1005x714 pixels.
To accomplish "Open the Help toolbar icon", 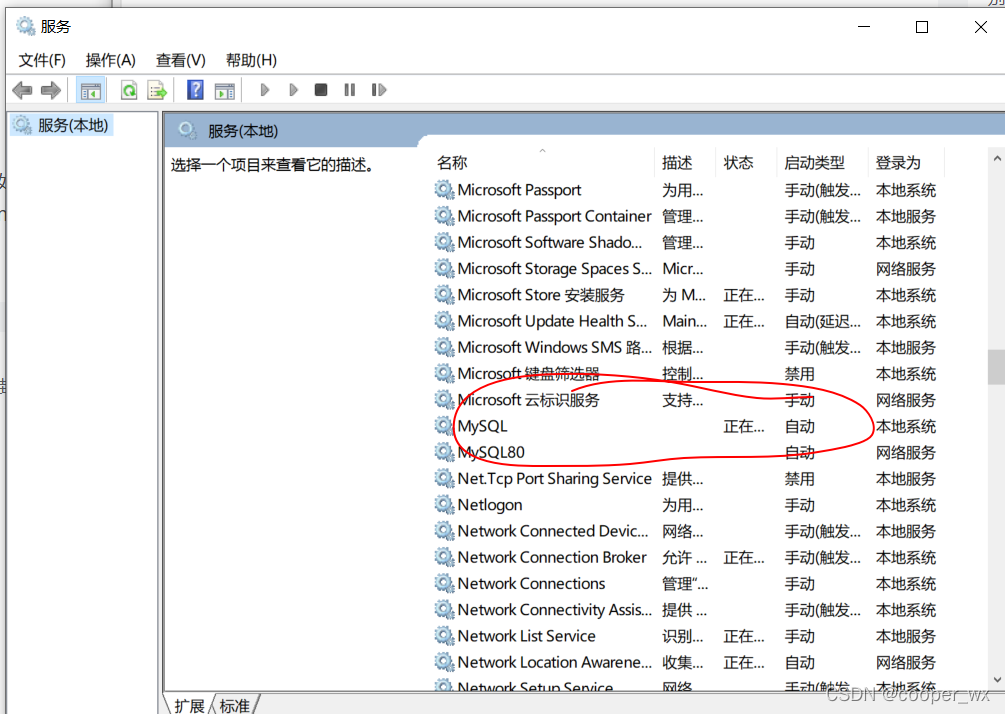I will click(195, 90).
